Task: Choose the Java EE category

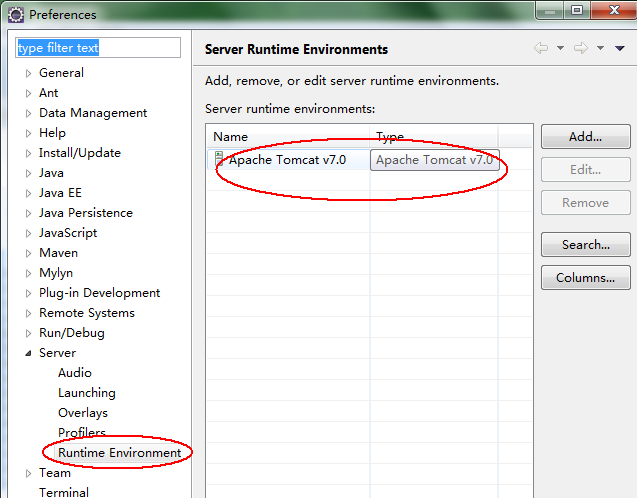Action: click(60, 193)
